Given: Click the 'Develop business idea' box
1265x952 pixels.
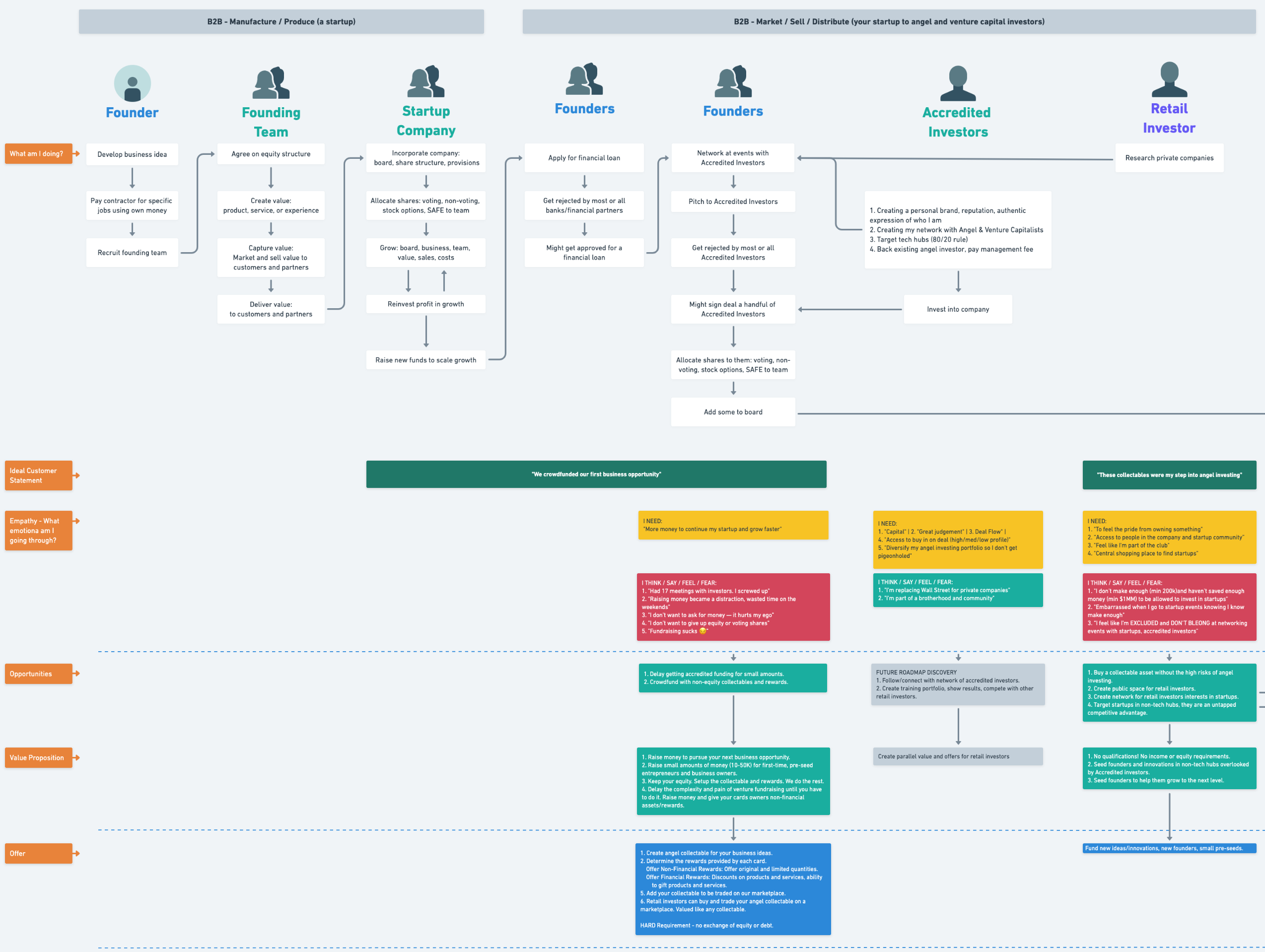Looking at the screenshot, I should (132, 154).
